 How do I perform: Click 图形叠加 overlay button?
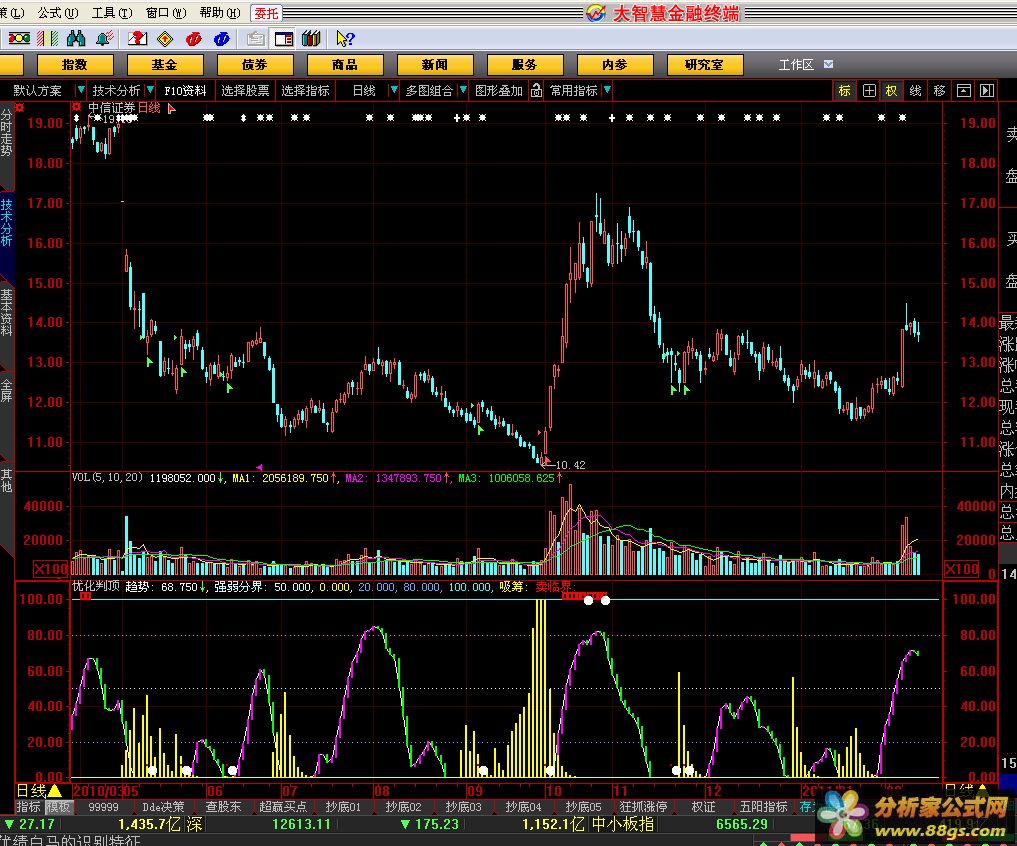point(498,90)
